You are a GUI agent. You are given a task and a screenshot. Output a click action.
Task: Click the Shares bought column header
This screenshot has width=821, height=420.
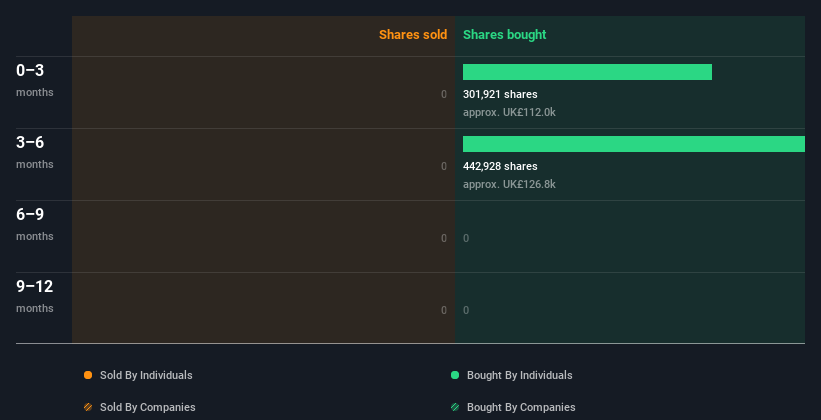tap(504, 35)
